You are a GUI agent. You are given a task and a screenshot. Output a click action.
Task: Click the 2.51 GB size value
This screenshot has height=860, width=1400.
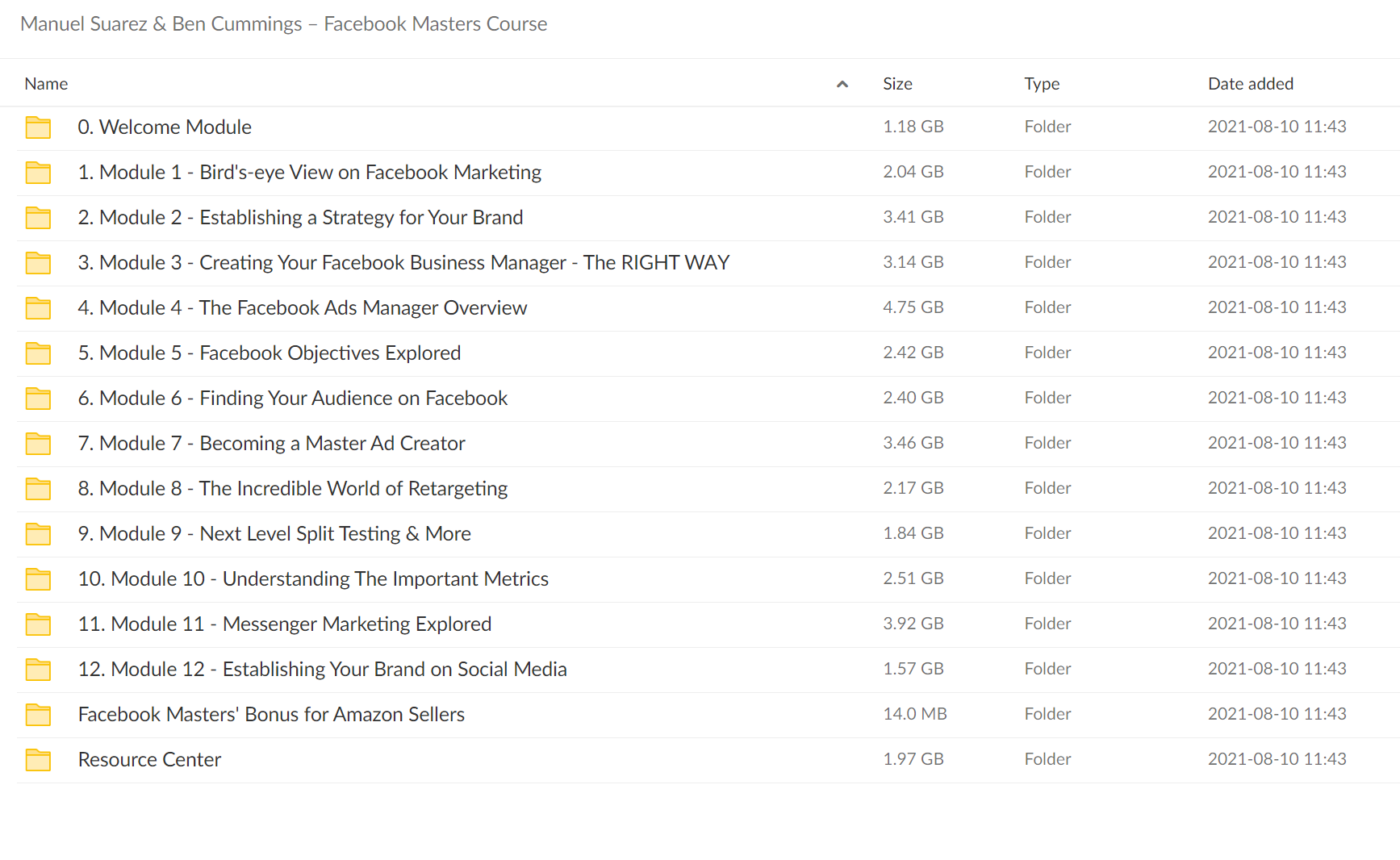(x=913, y=578)
